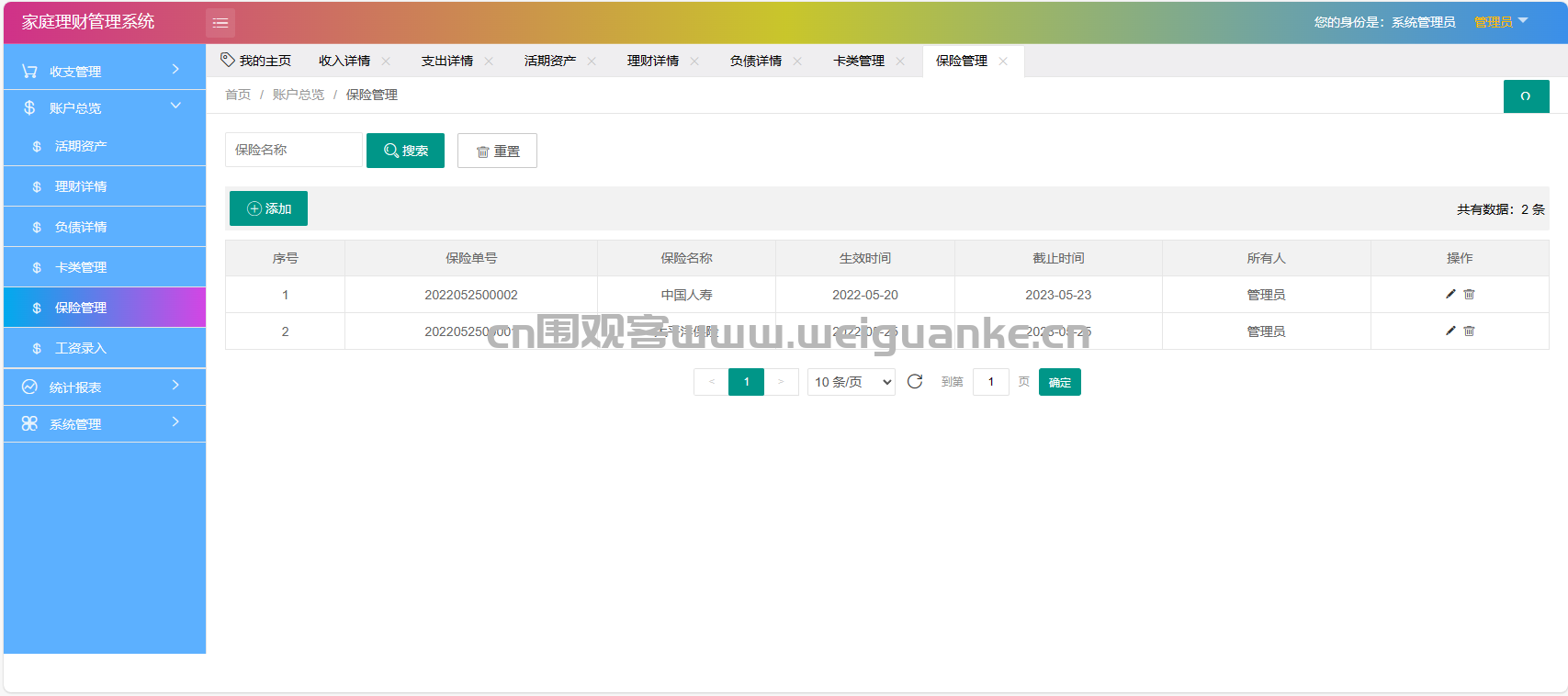
Task: Select 保险管理 in the sidebar
Action: click(x=105, y=308)
